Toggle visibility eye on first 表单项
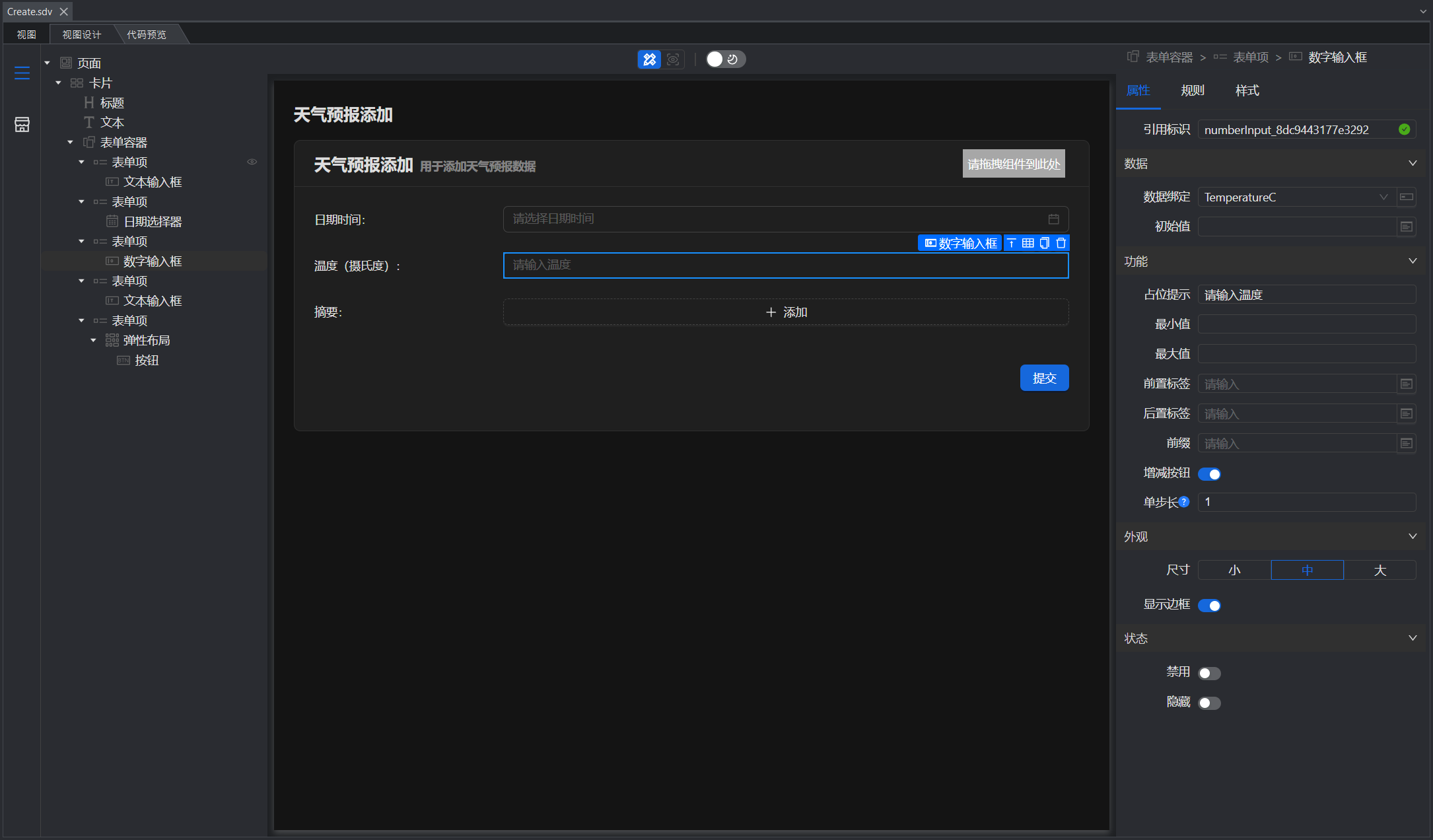The image size is (1433, 840). point(252,162)
